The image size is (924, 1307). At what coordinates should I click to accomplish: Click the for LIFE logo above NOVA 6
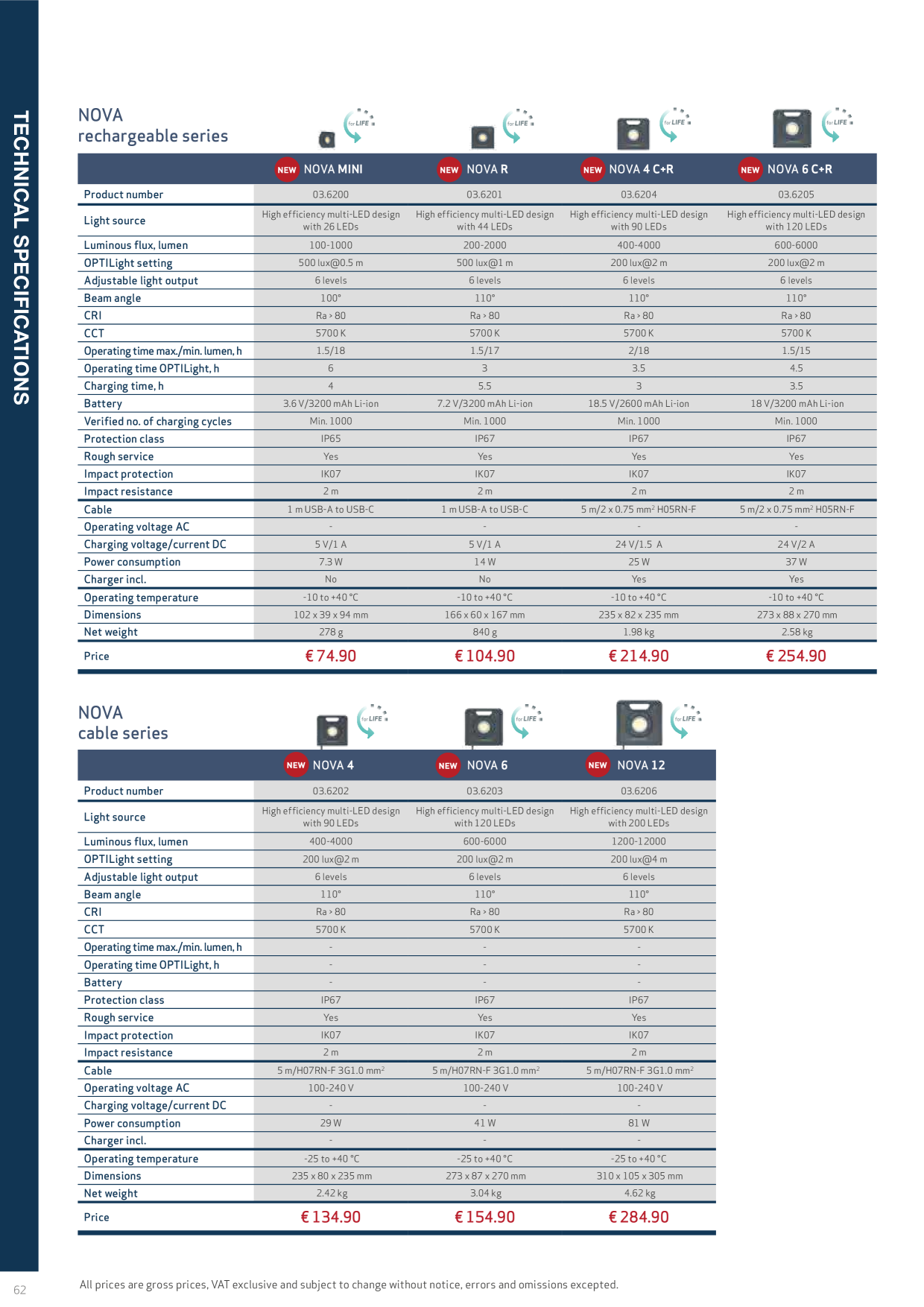[528, 721]
